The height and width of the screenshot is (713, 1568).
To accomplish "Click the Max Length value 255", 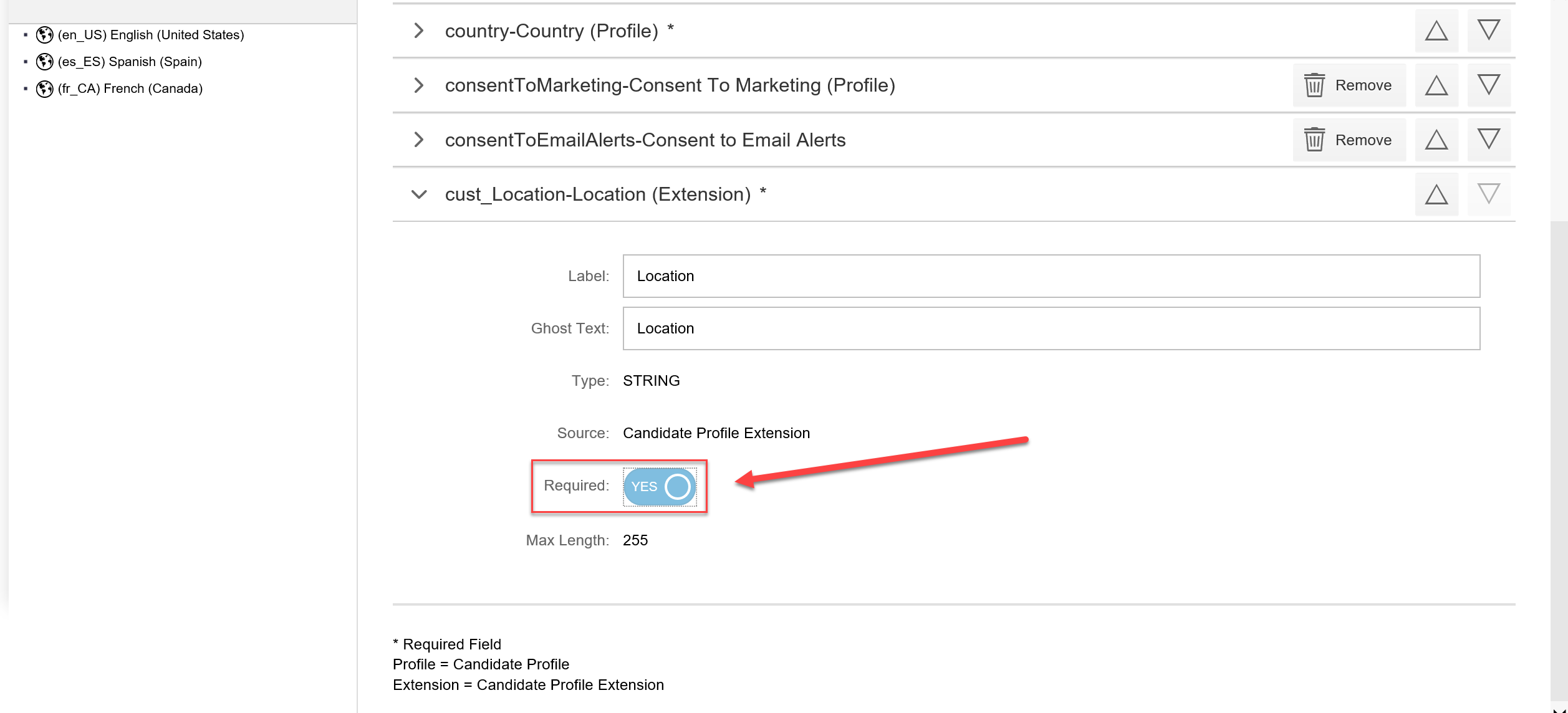I will click(x=635, y=540).
